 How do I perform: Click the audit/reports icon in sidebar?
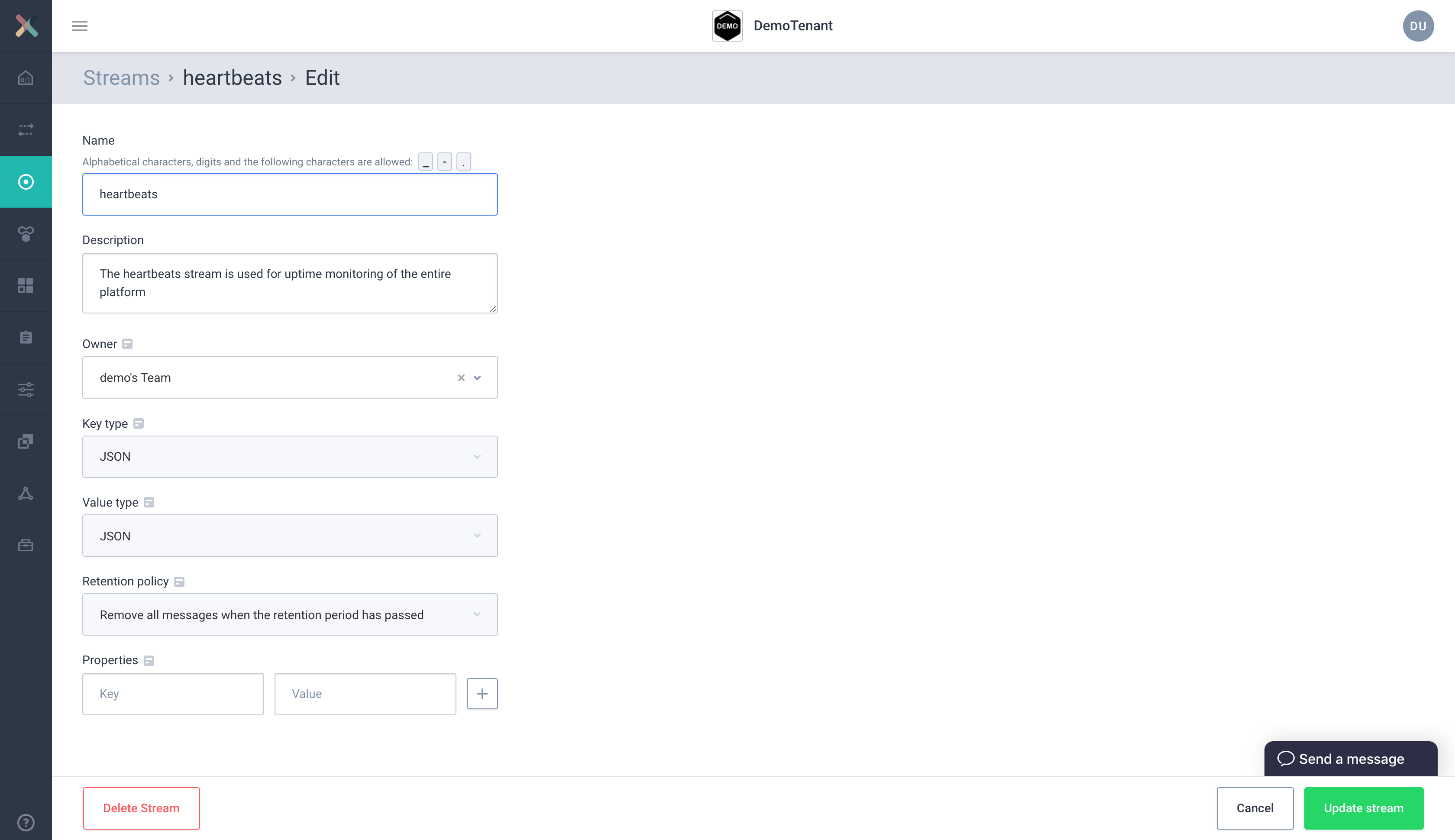(x=26, y=337)
